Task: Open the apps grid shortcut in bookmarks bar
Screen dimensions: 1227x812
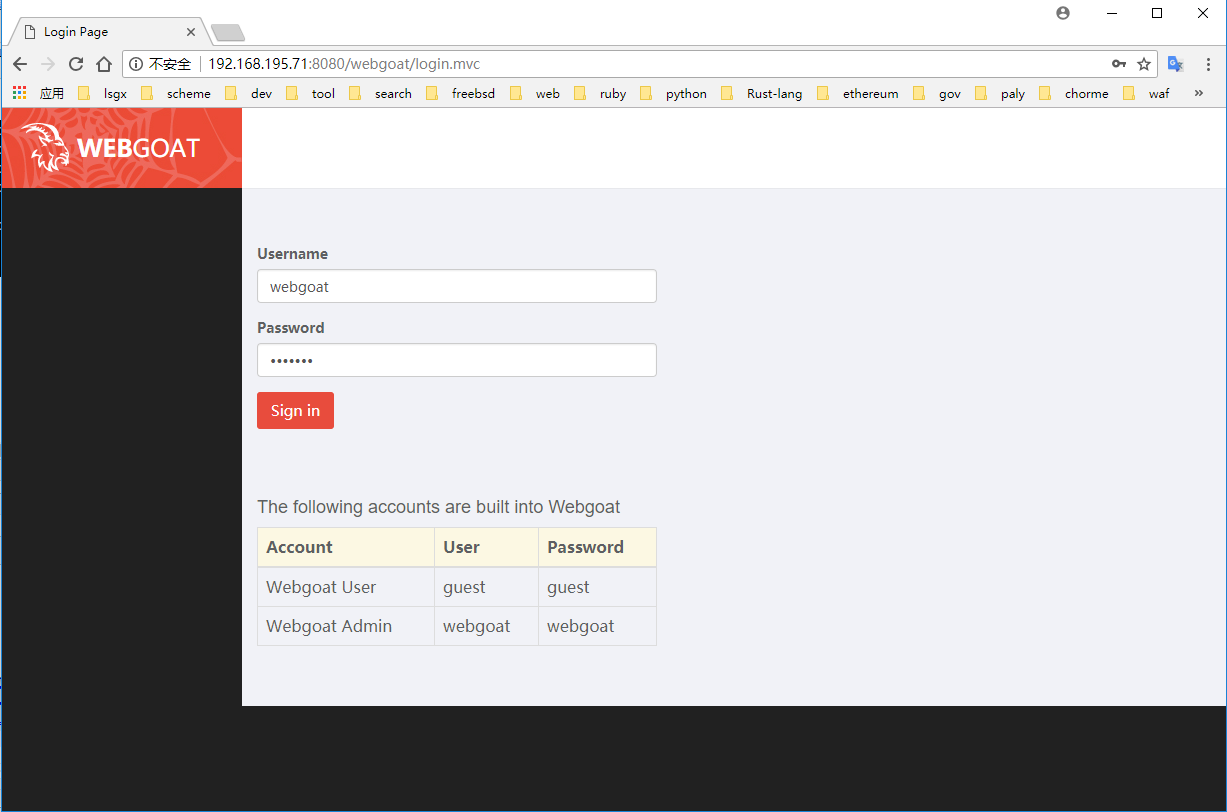Action: 20,93
